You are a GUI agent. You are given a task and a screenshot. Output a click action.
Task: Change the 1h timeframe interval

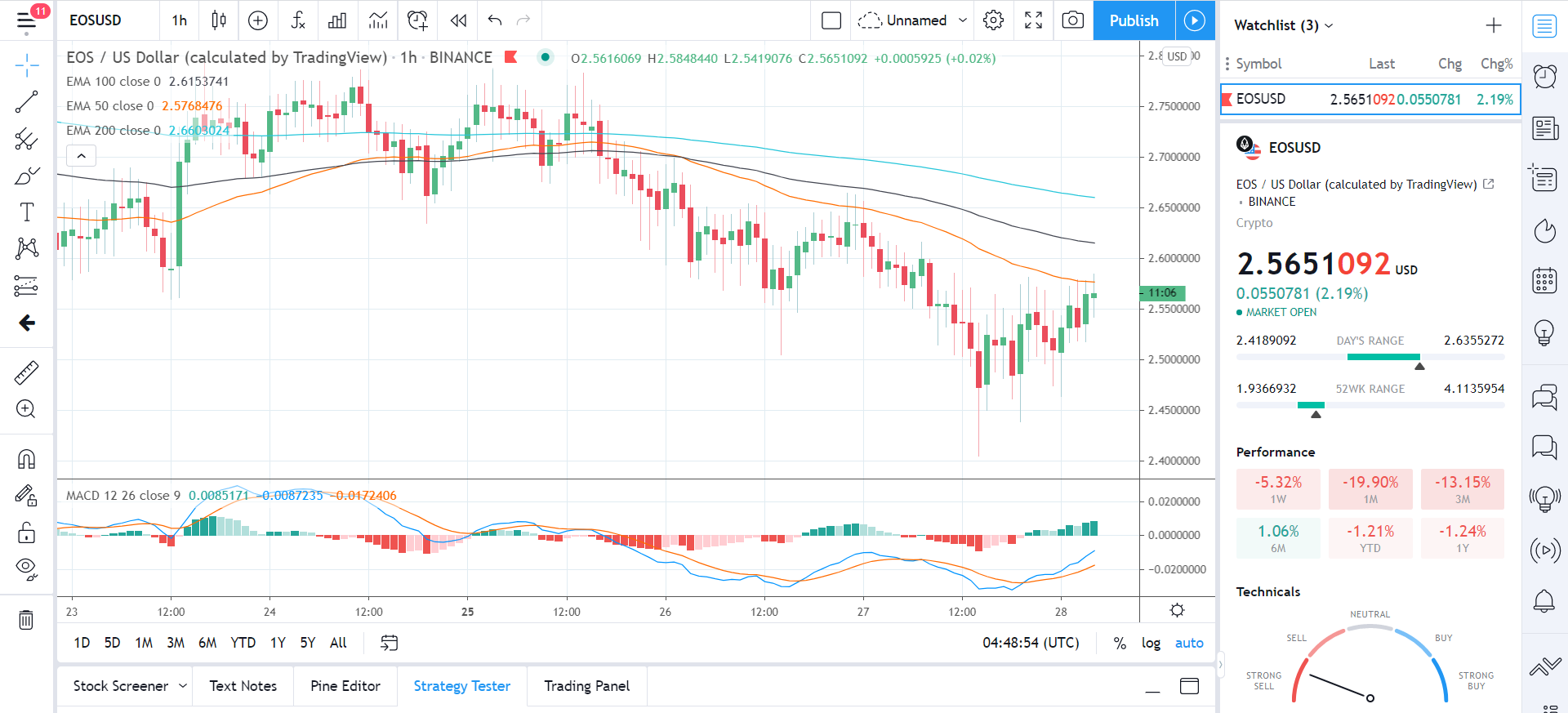[x=180, y=20]
